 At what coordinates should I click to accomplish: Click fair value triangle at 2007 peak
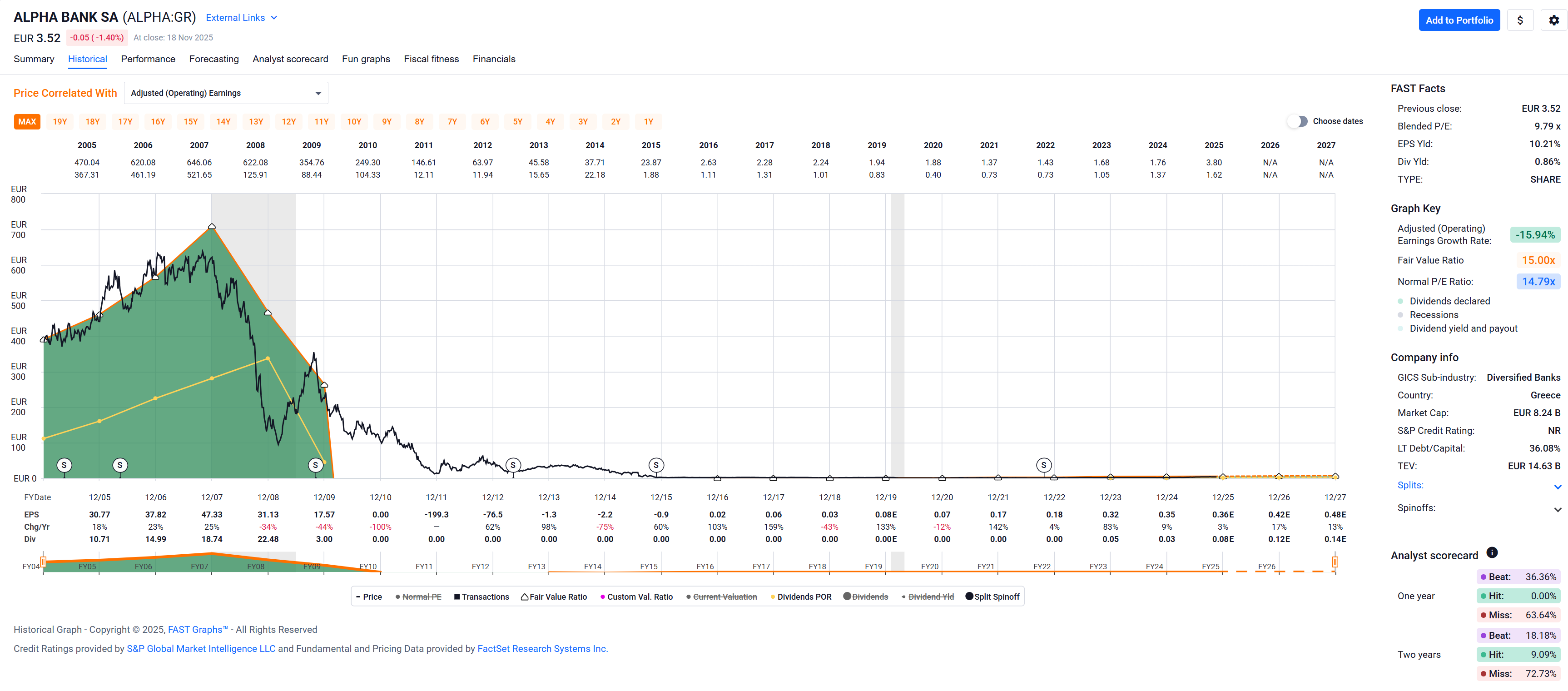212,227
